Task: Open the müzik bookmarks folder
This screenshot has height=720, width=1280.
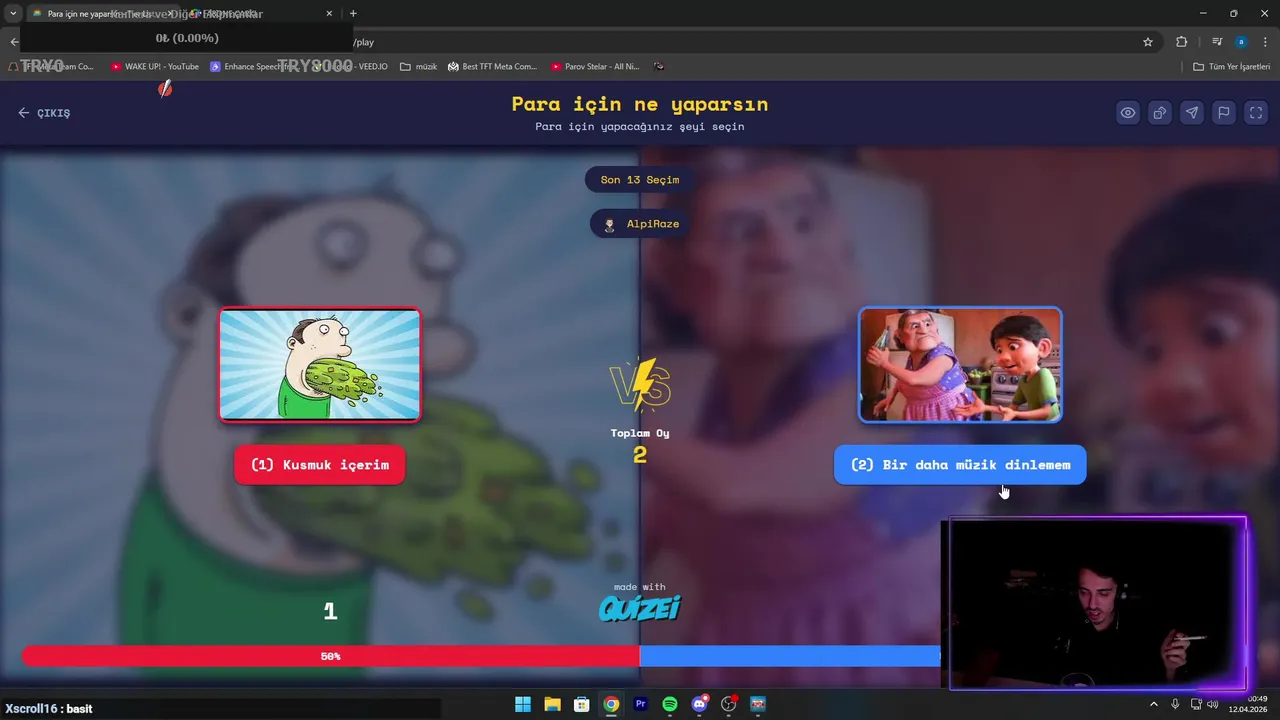Action: pyautogui.click(x=419, y=67)
